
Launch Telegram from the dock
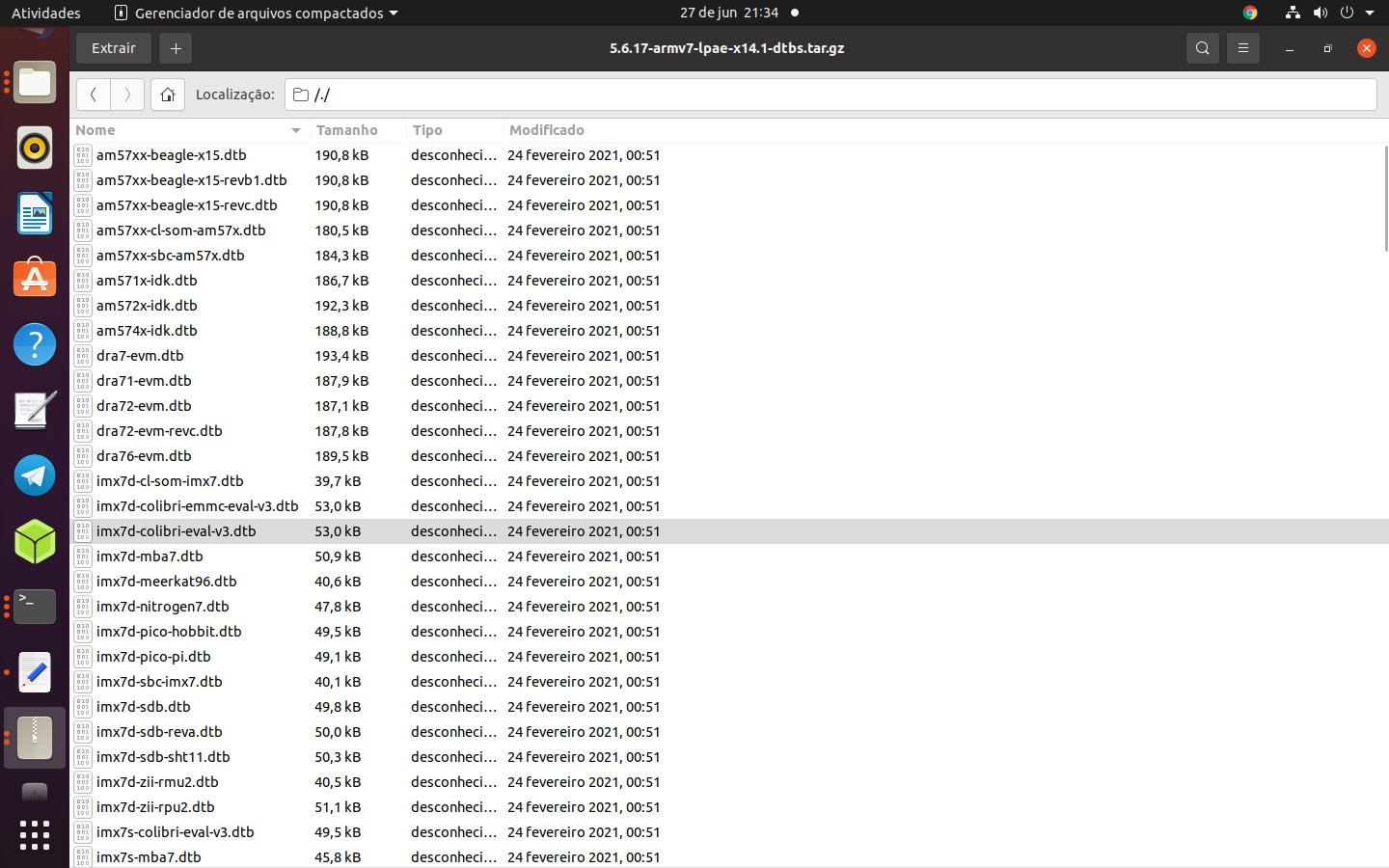tap(35, 475)
